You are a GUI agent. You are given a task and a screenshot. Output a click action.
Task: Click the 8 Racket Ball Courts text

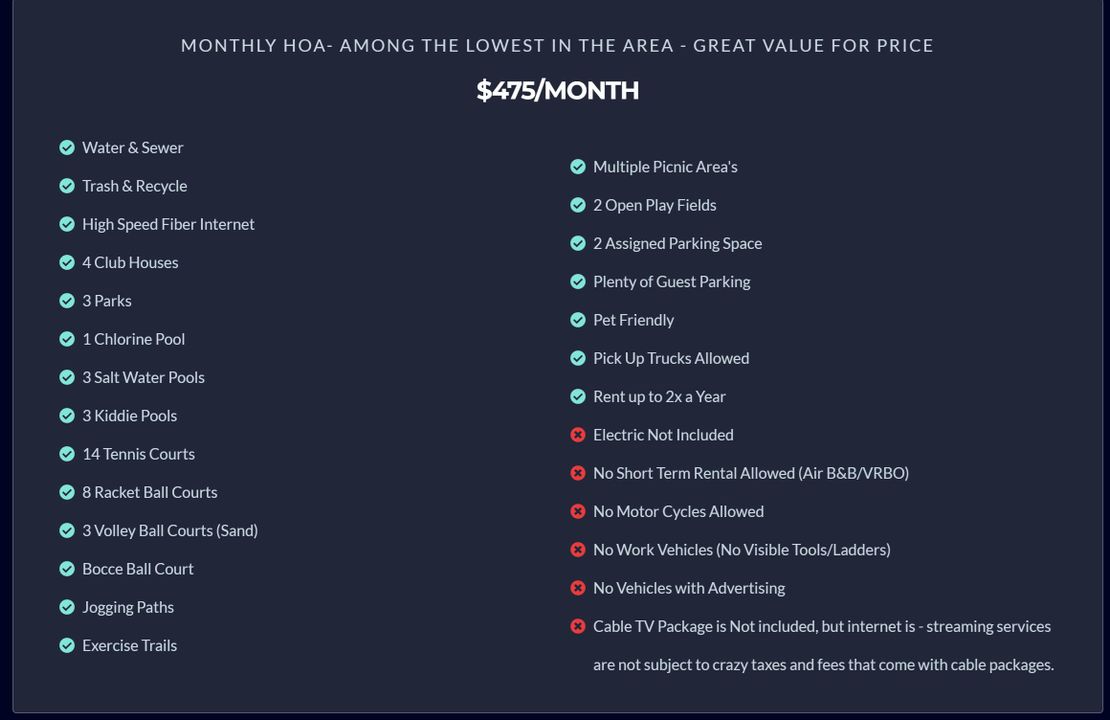click(x=149, y=492)
